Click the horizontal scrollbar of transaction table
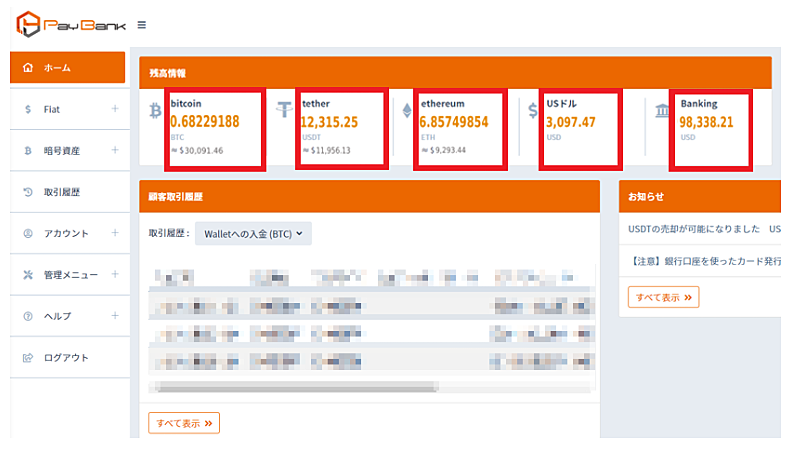 point(297,387)
